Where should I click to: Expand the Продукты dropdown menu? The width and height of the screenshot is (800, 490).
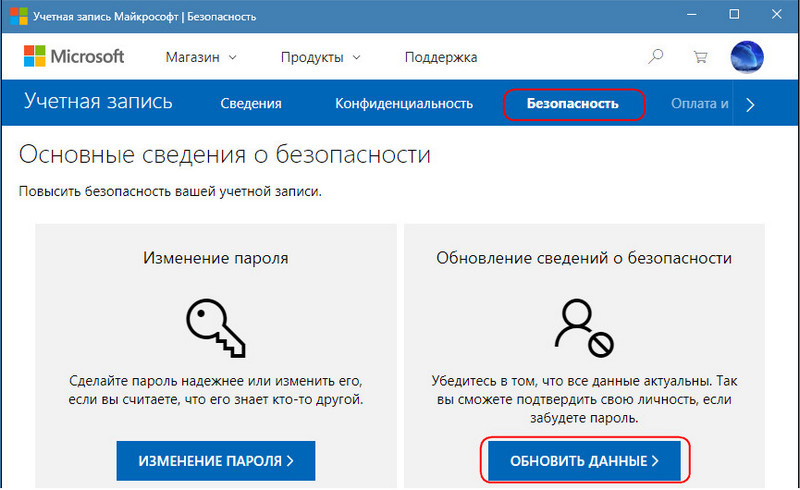320,57
